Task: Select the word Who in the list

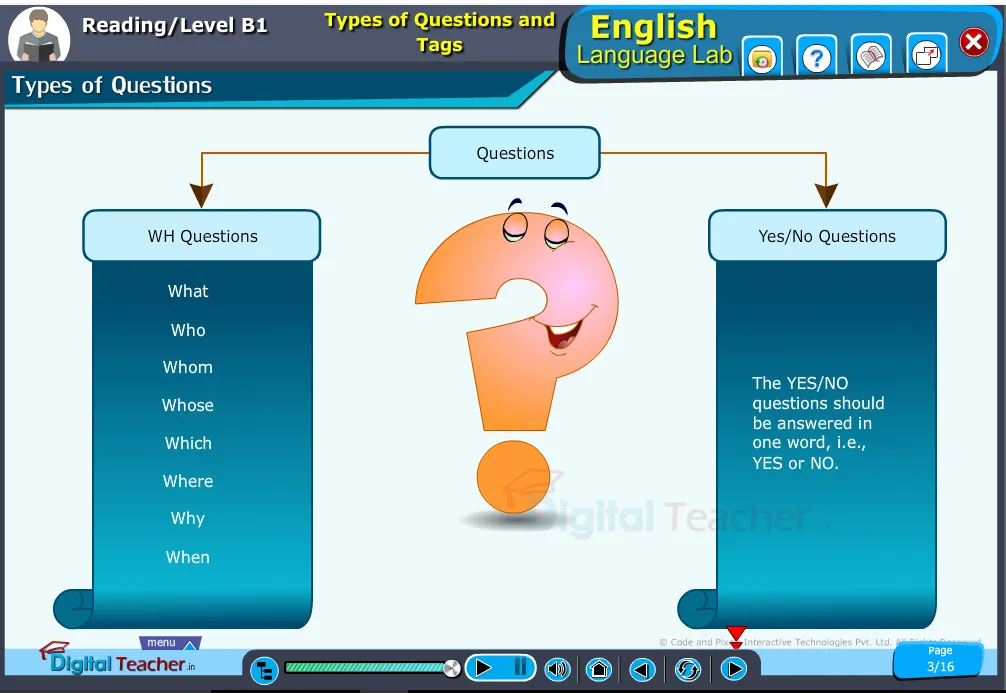Action: 188,330
